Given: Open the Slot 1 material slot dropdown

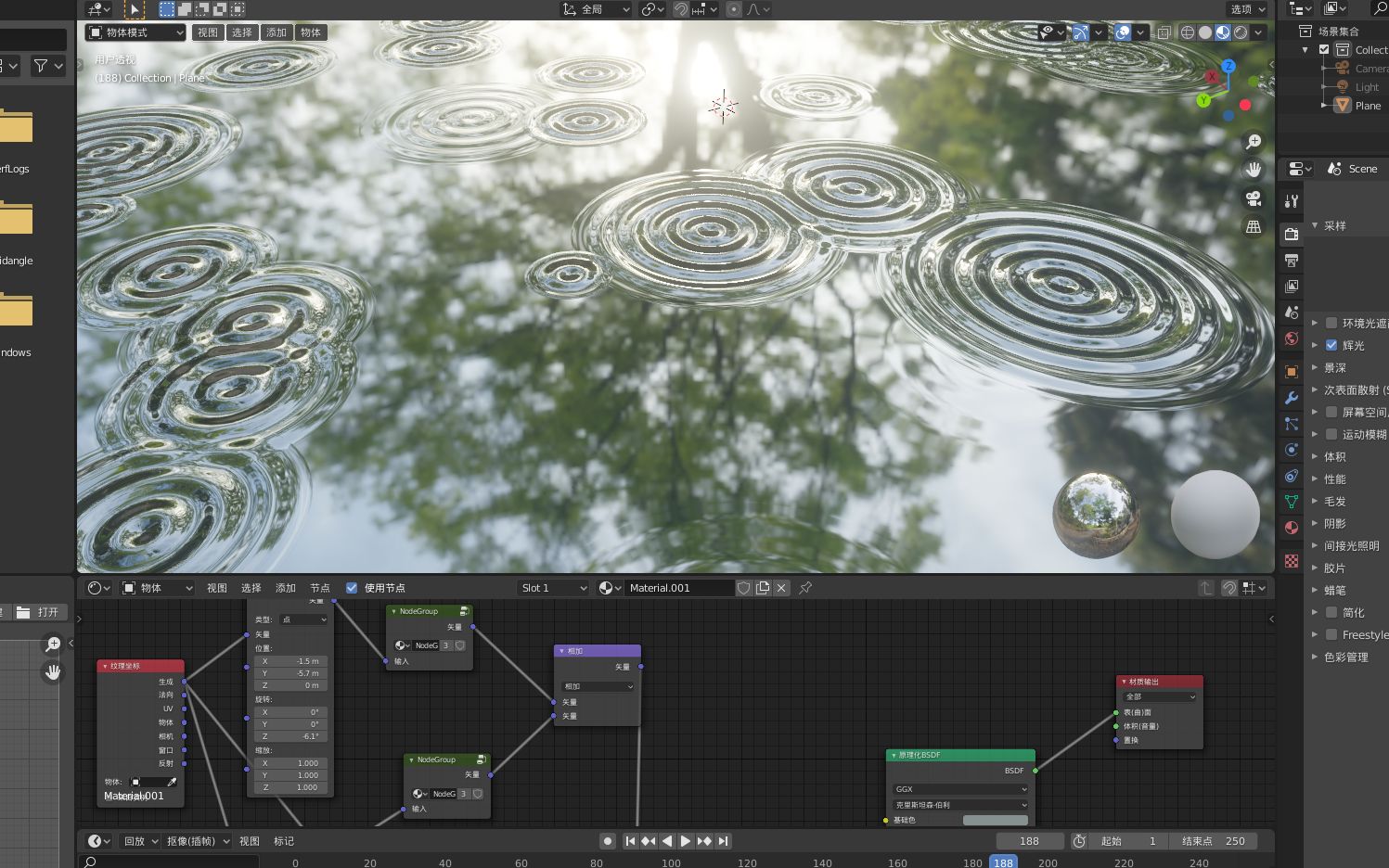Looking at the screenshot, I should coord(553,588).
